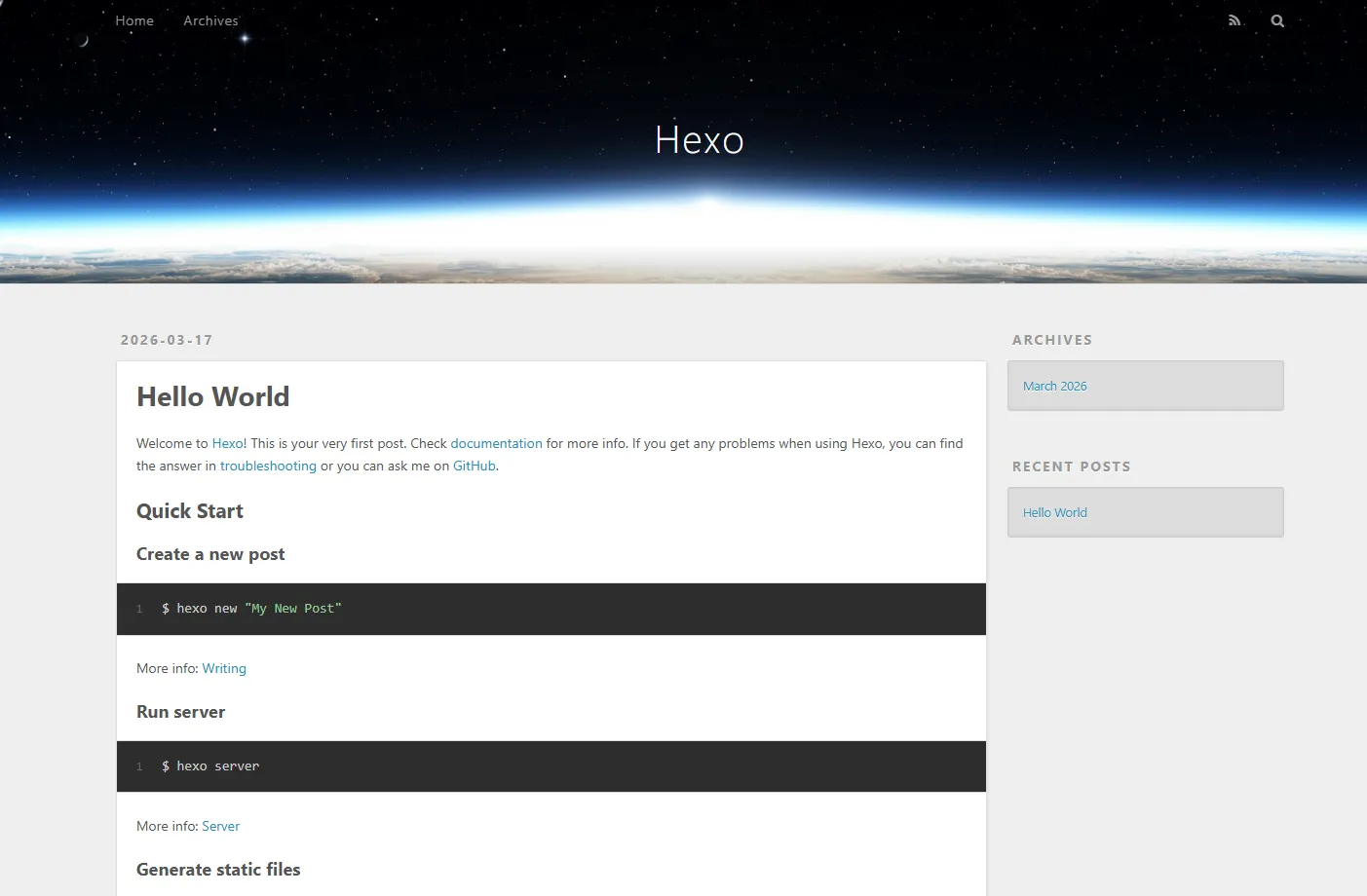Click the search magnifier icon
Image resolution: width=1367 pixels, height=896 pixels.
(1277, 20)
